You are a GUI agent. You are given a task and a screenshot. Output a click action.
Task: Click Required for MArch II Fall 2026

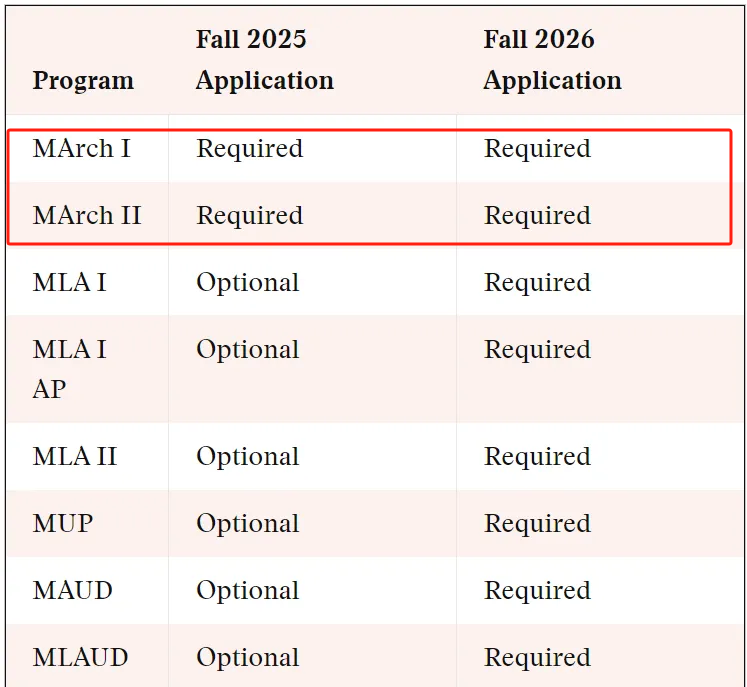click(537, 216)
